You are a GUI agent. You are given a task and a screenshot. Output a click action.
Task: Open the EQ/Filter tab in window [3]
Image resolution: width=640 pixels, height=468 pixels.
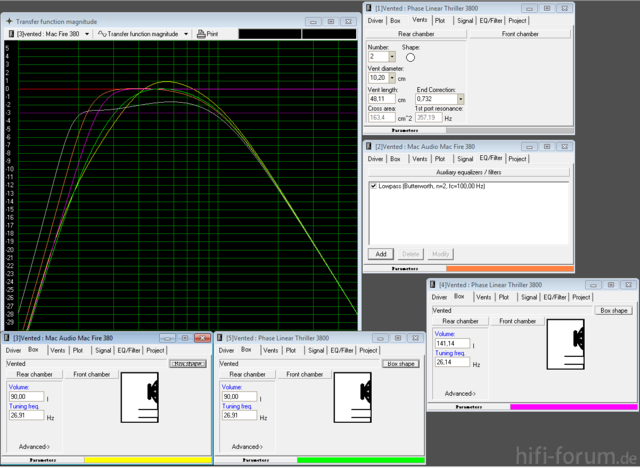coord(129,350)
